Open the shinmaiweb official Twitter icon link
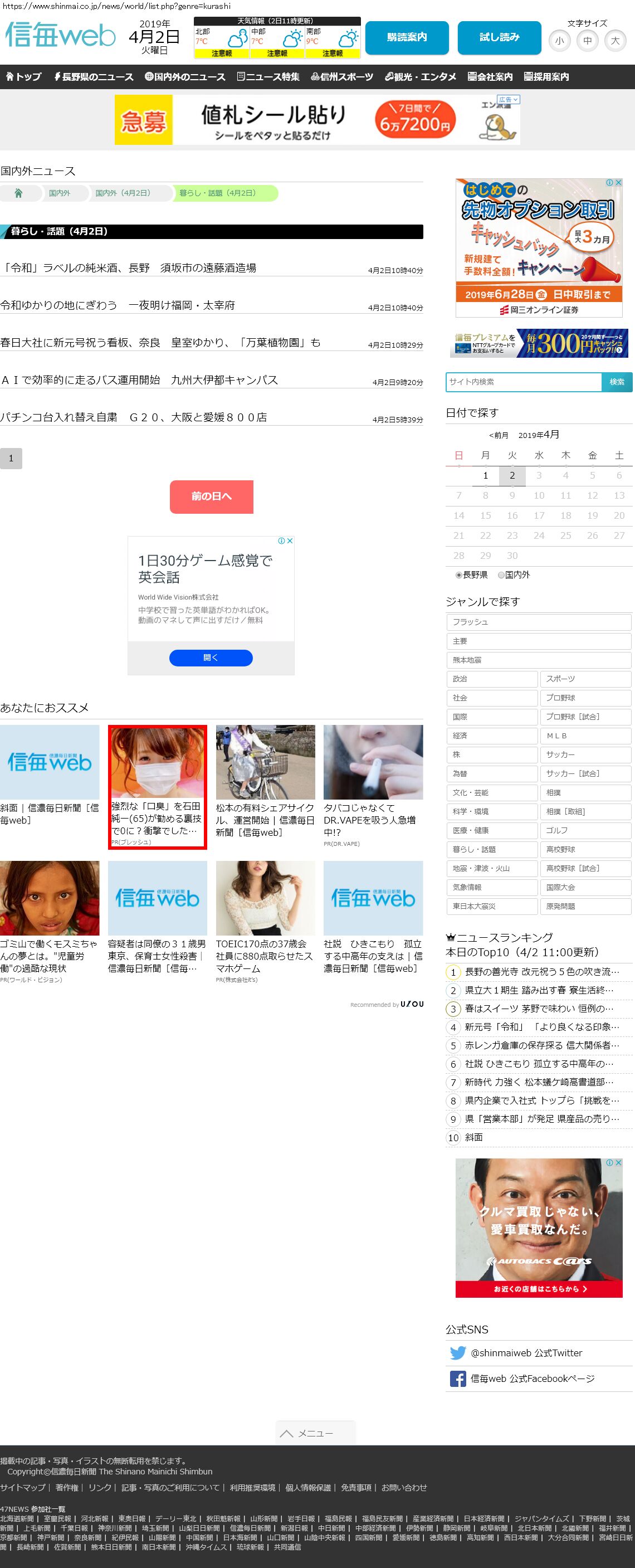The image size is (635, 1568). [457, 1352]
